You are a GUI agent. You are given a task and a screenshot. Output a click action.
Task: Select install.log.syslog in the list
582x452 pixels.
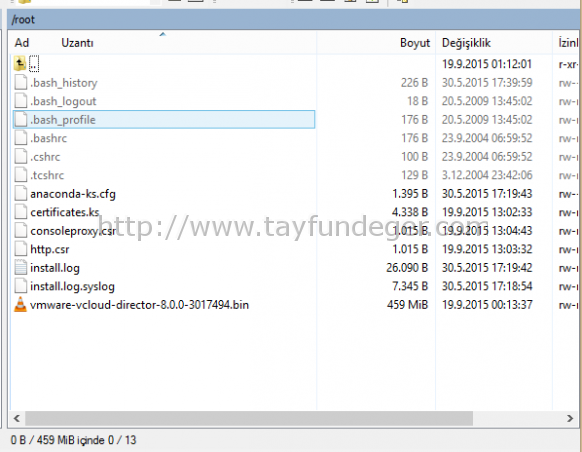(72, 286)
